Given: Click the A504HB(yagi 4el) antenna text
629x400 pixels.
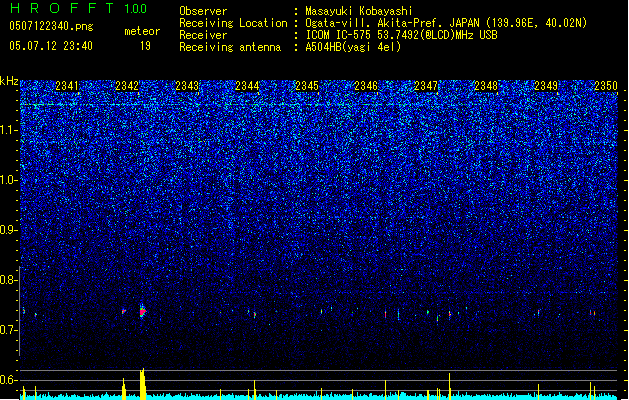Looking at the screenshot, I should point(353,47).
